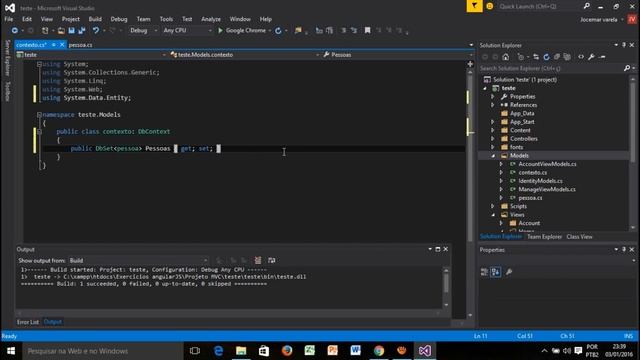640x360 pixels.
Task: Expand the Controllers folder
Action: pos(493,139)
